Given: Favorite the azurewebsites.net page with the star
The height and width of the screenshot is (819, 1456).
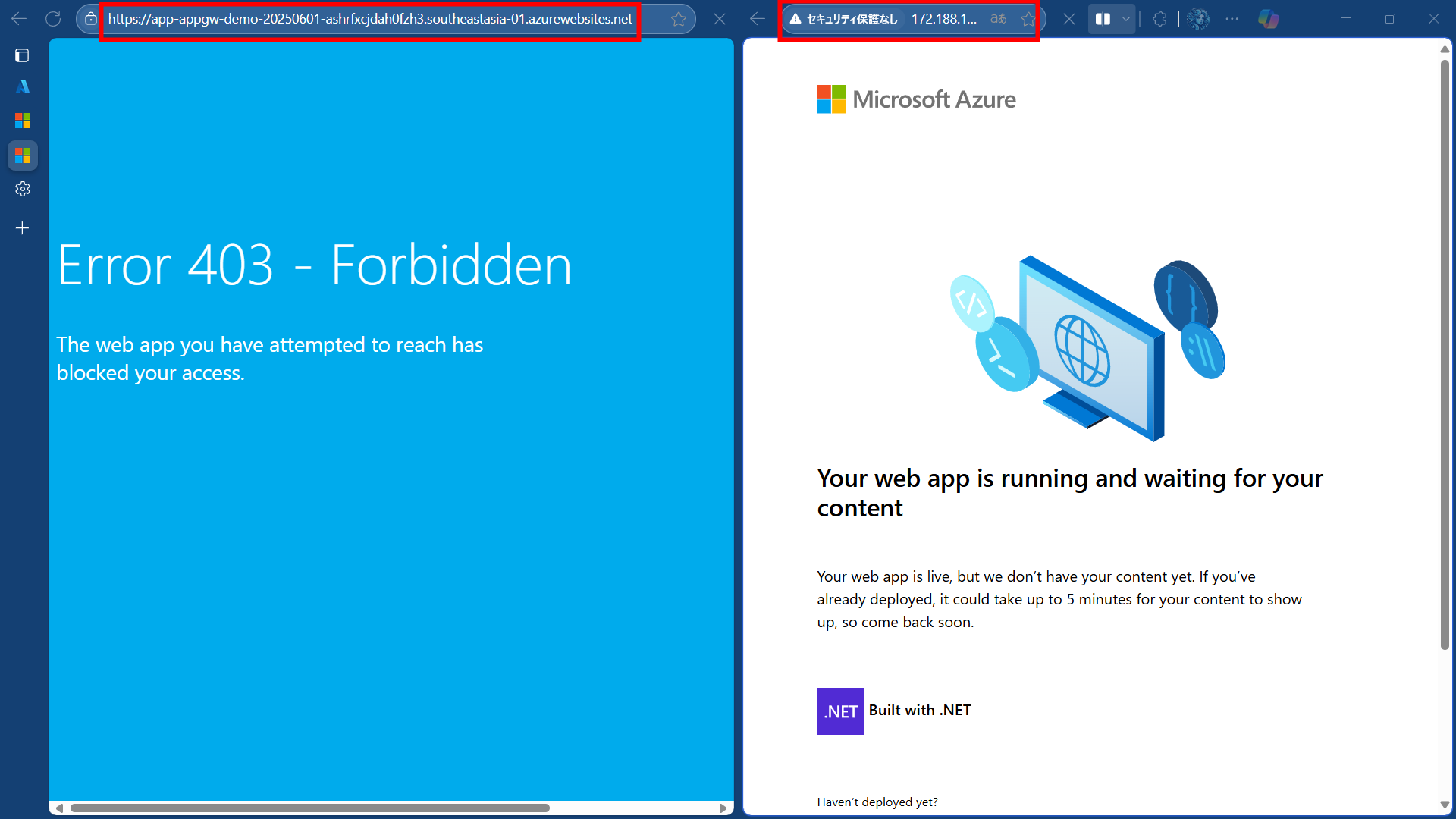Looking at the screenshot, I should tap(679, 19).
